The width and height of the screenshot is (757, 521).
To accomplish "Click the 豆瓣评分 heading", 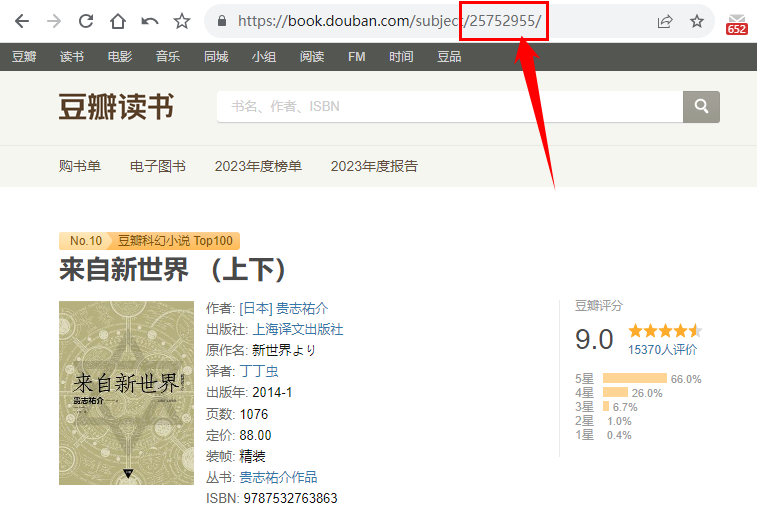I will point(599,306).
